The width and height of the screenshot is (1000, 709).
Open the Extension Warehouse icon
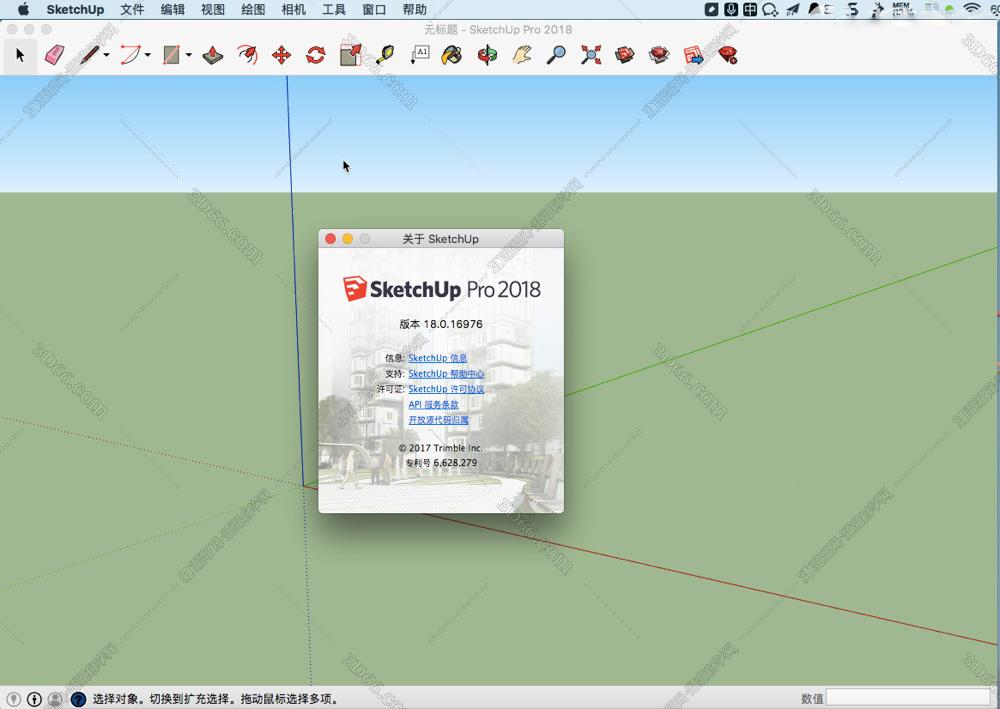point(659,55)
